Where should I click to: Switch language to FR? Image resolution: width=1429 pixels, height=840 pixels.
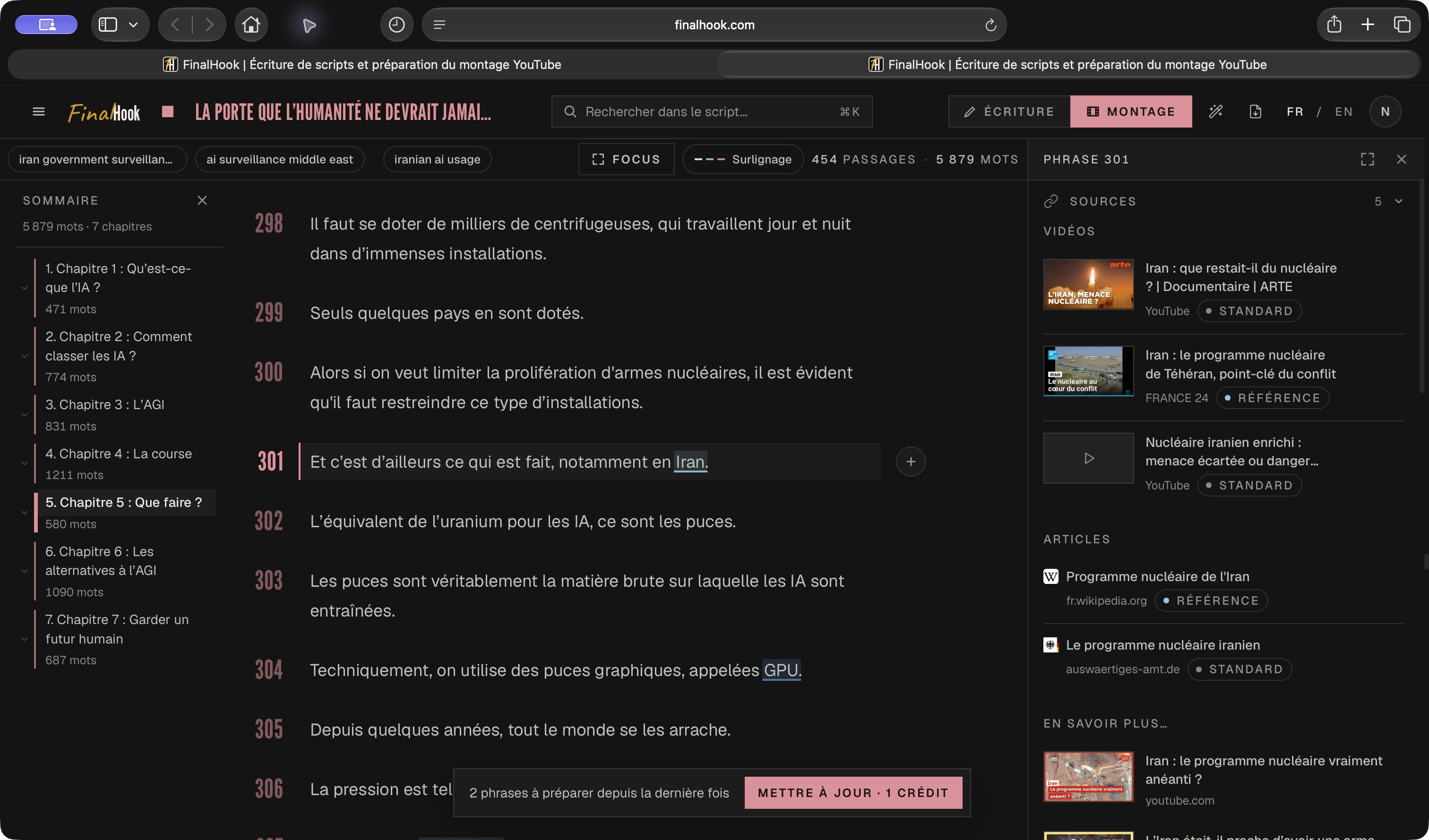(1295, 111)
